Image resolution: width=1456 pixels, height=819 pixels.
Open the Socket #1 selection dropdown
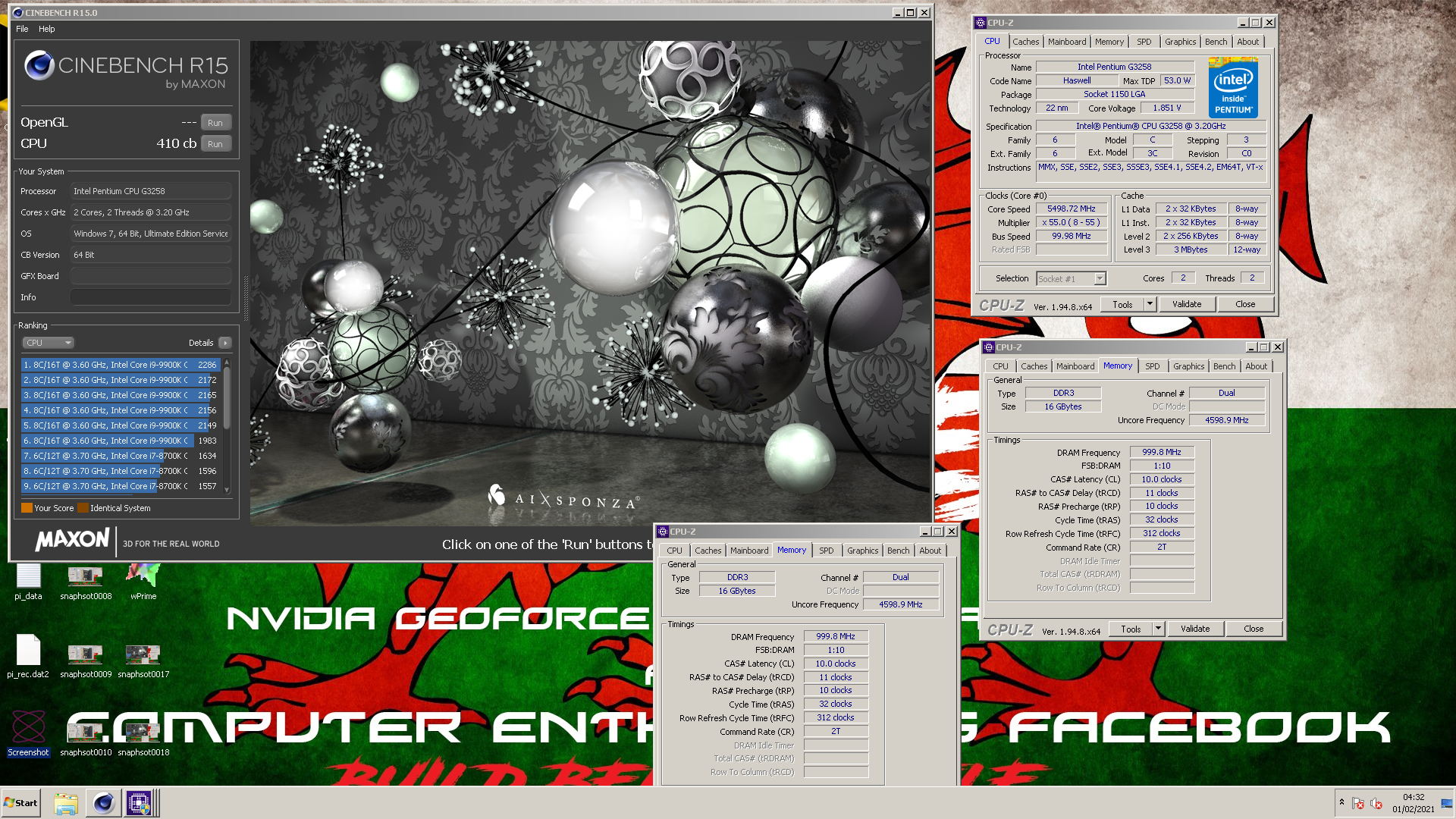click(1071, 279)
